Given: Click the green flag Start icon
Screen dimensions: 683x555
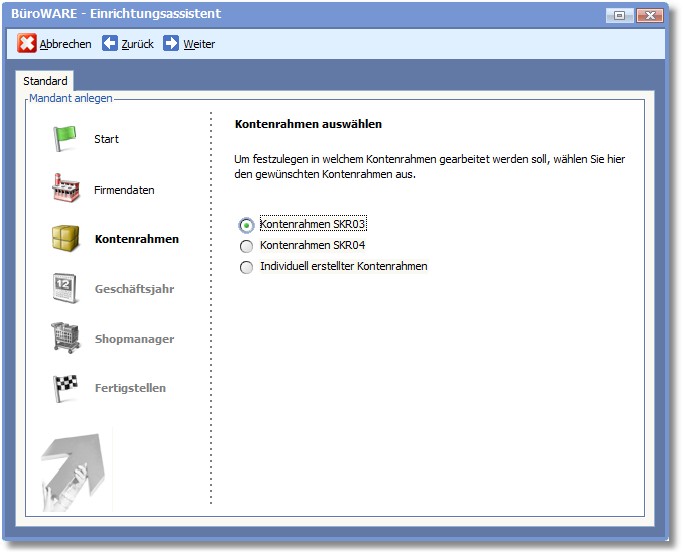Looking at the screenshot, I should click(65, 139).
